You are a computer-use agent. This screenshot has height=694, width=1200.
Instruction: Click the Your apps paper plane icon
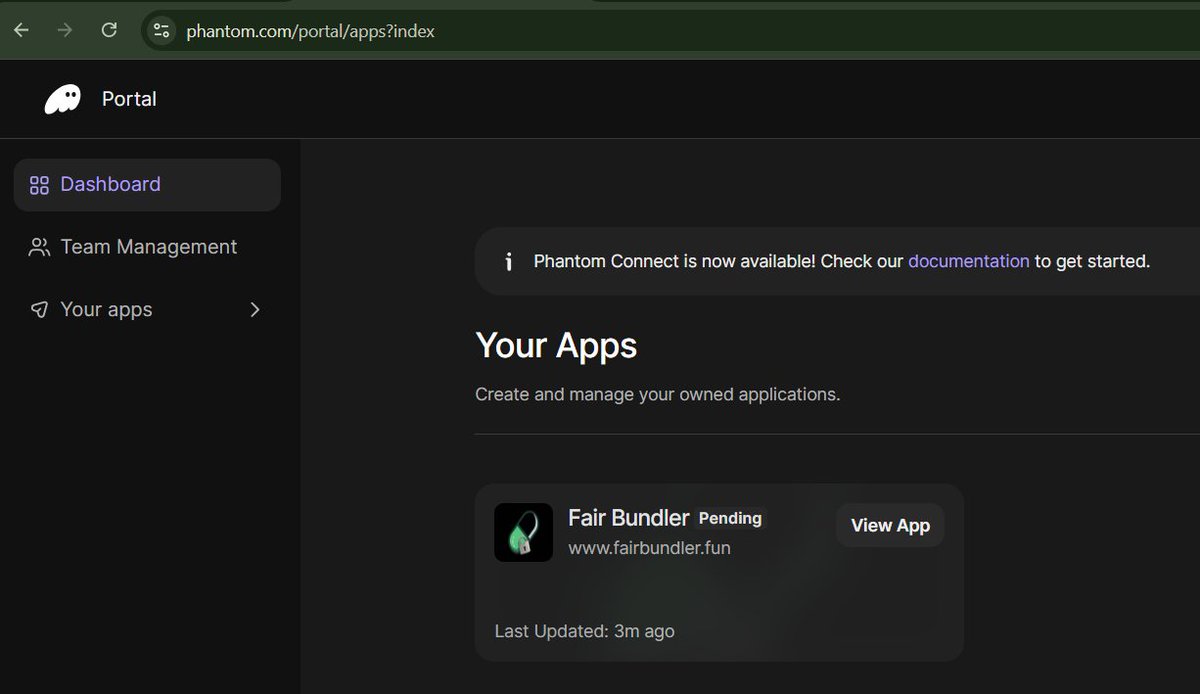(x=39, y=310)
